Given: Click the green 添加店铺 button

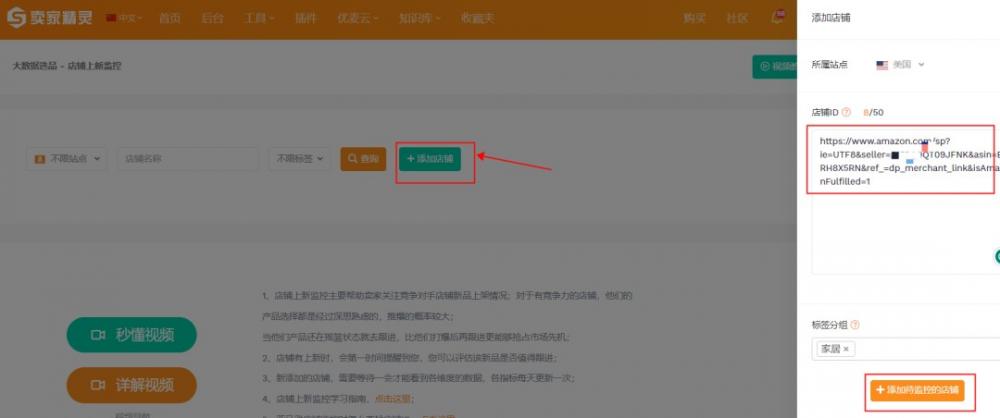Looking at the screenshot, I should click(x=429, y=159).
